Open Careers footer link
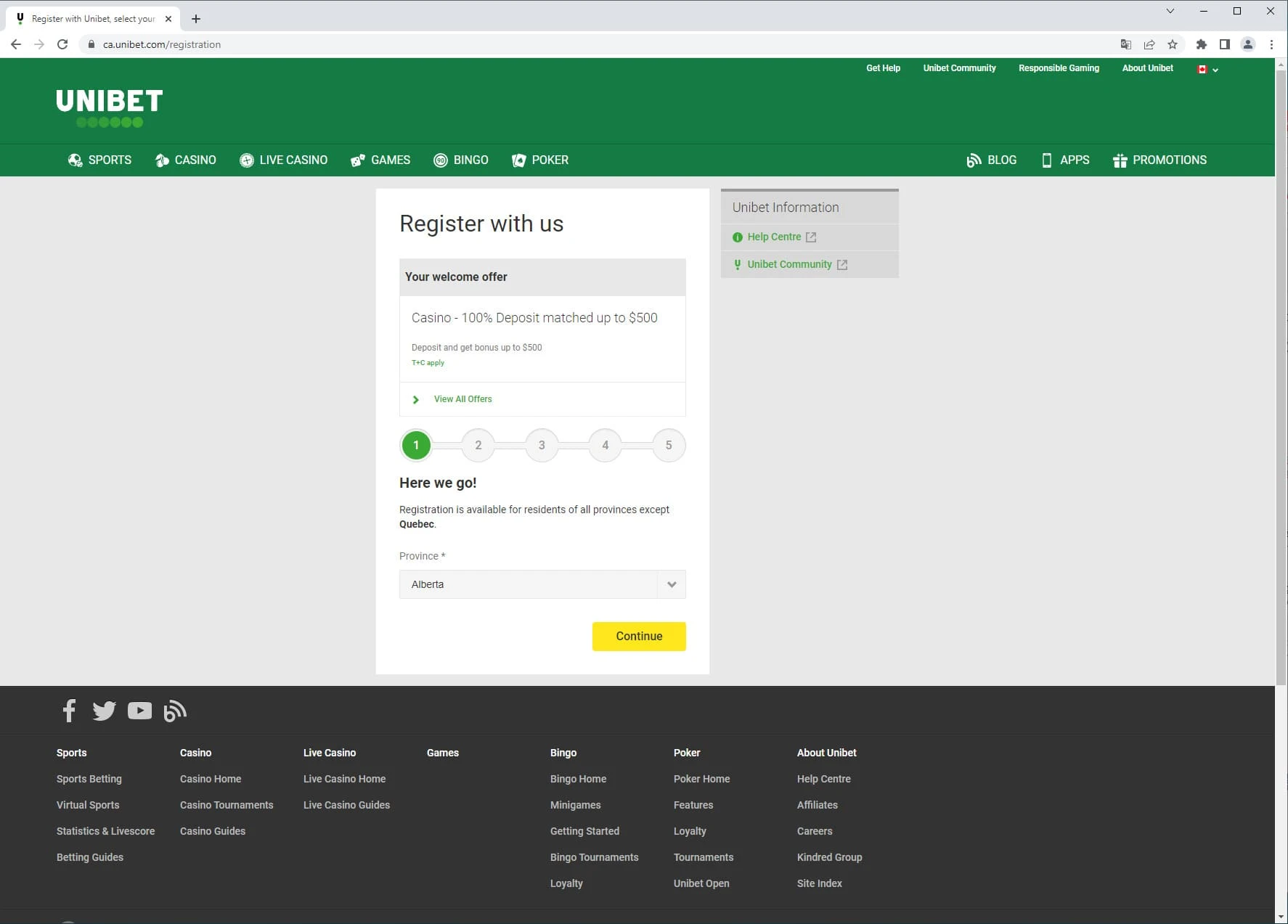 coord(815,831)
